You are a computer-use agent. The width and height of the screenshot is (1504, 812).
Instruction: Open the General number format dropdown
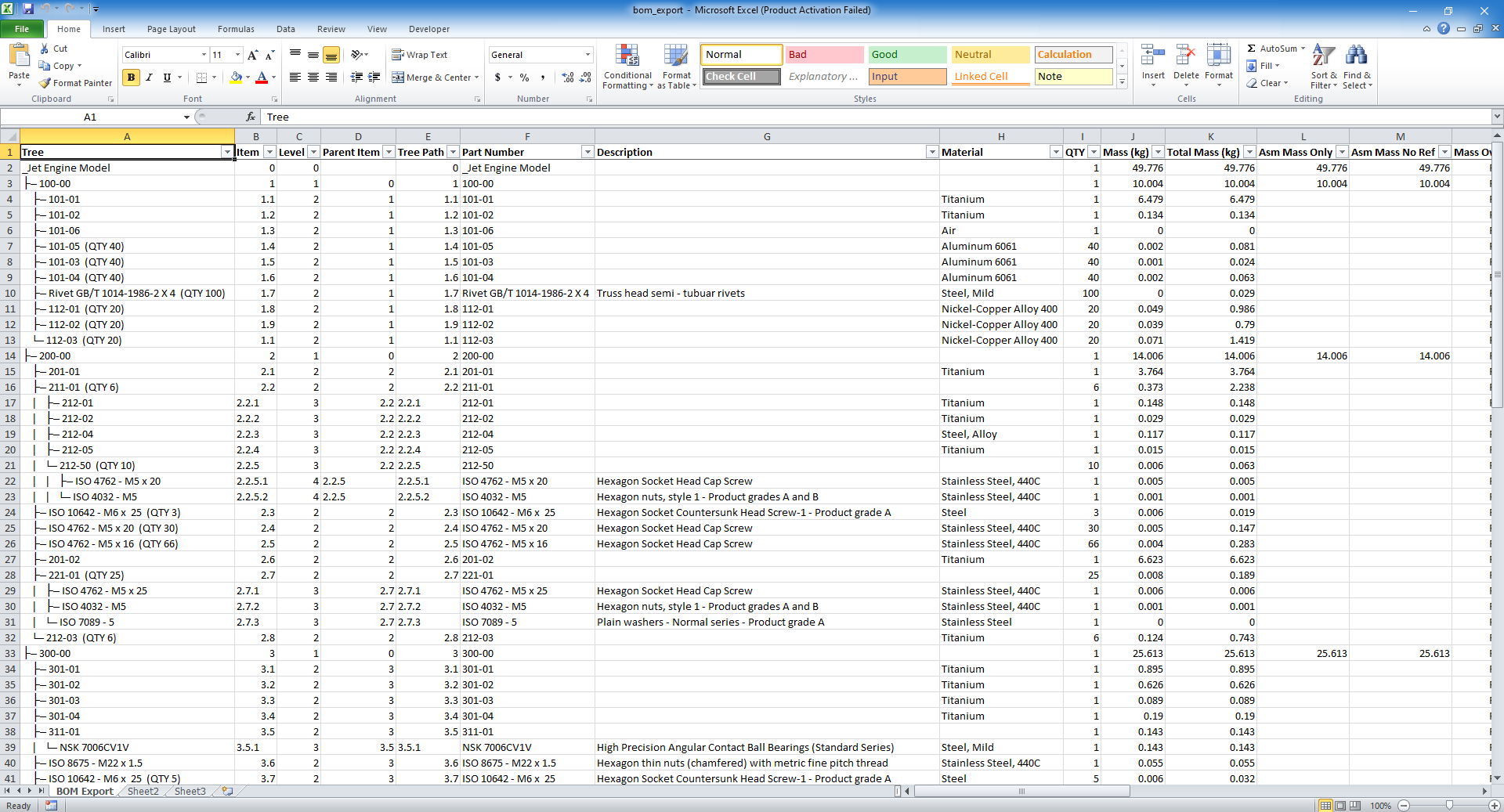[587, 54]
